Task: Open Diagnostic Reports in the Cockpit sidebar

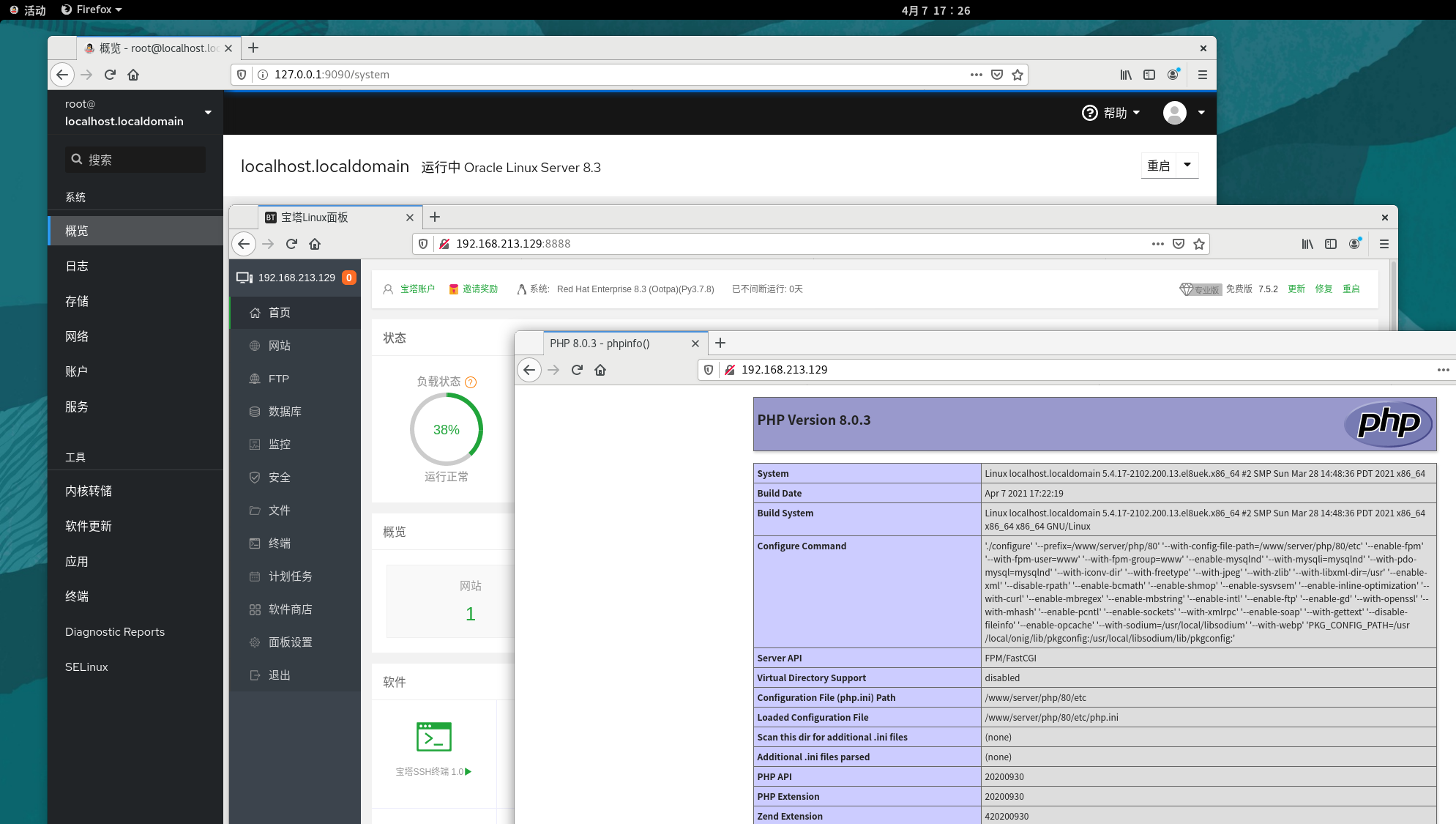Action: coord(114,631)
